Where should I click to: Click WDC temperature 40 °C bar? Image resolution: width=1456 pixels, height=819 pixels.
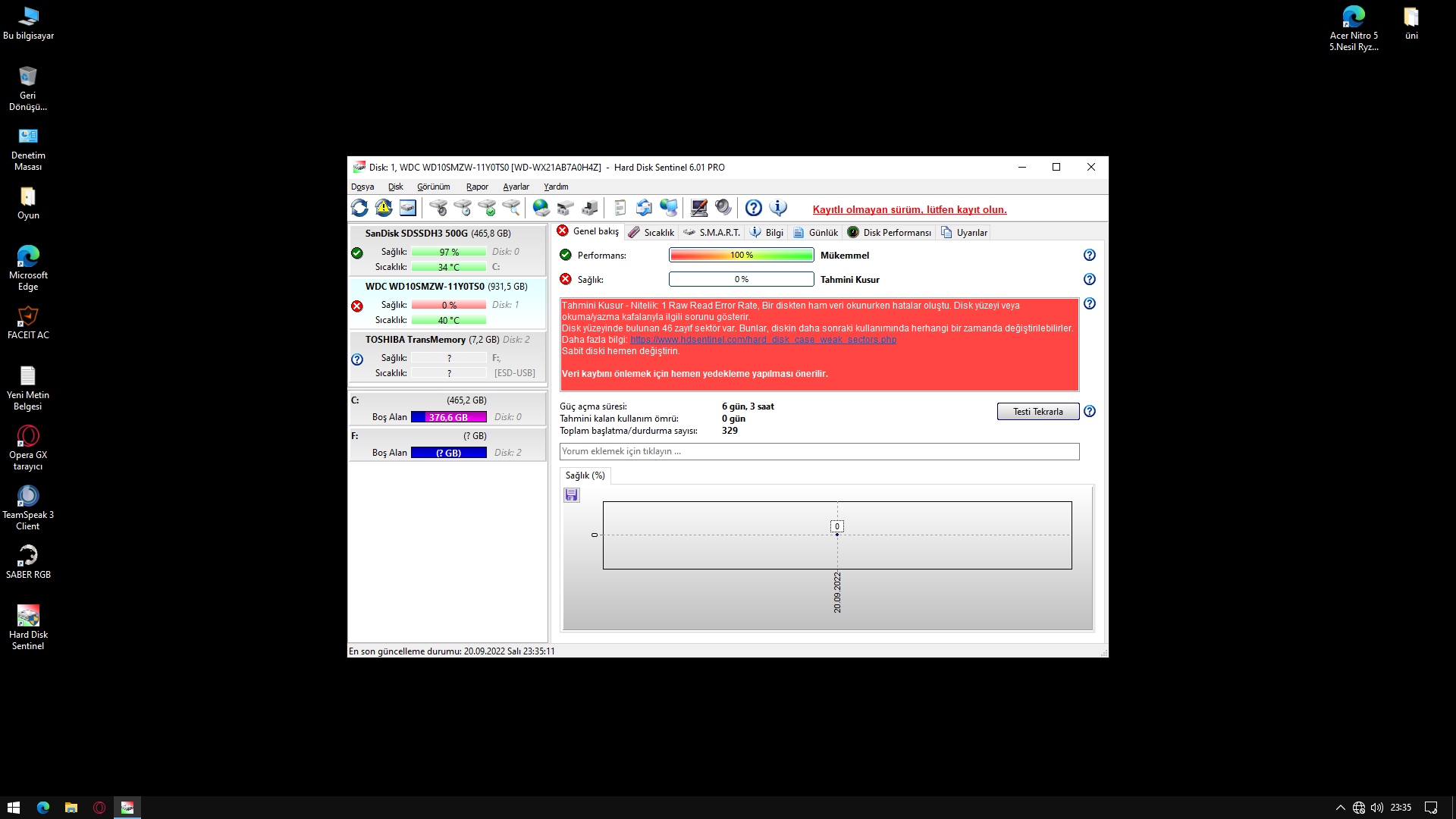[x=449, y=320]
